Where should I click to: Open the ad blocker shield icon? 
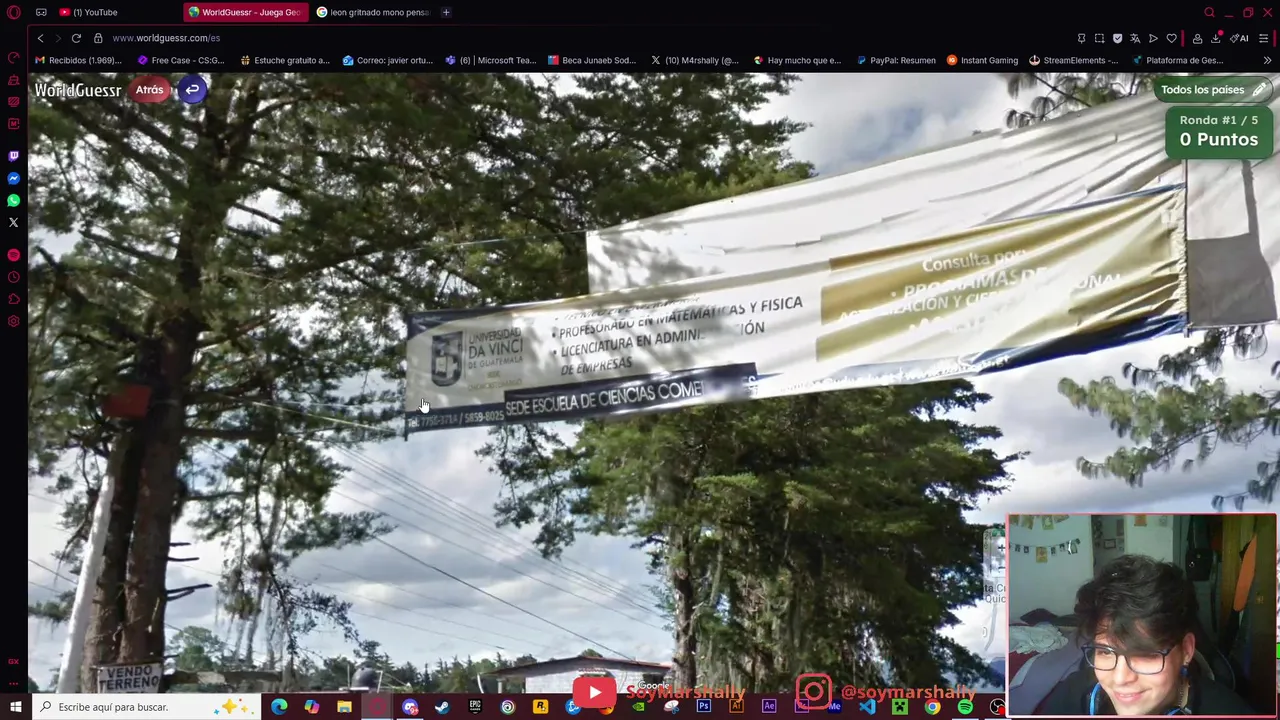[x=1117, y=38]
